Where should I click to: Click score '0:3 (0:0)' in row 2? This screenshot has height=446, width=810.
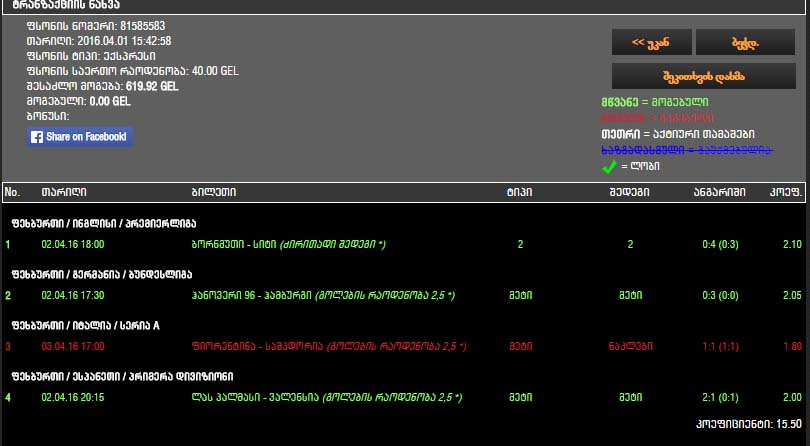point(720,295)
